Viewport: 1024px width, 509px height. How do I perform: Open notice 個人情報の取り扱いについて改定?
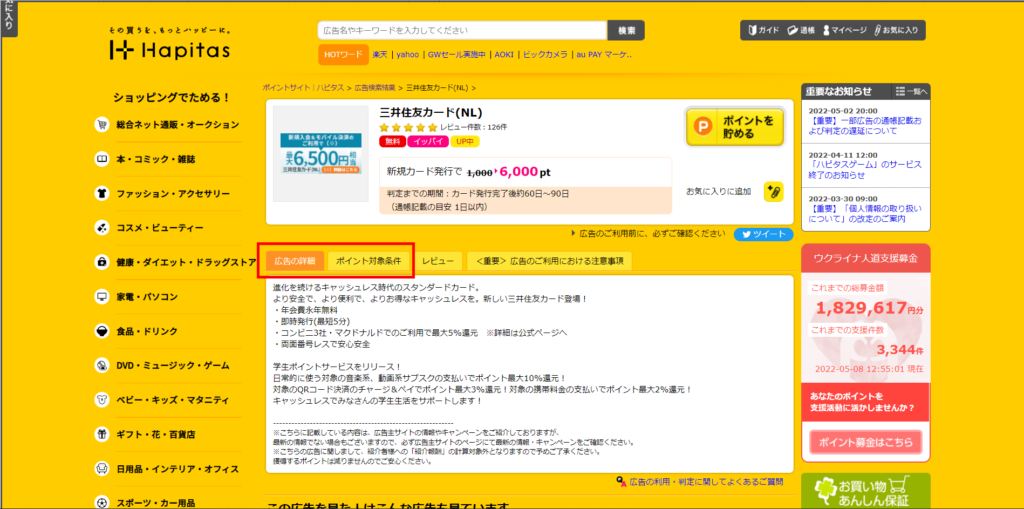[865, 214]
